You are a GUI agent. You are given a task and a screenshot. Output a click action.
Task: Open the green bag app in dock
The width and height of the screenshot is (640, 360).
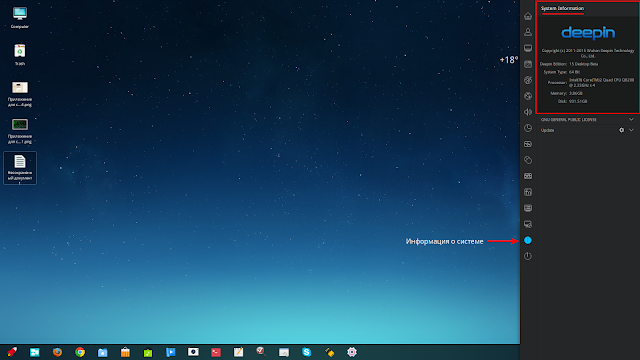click(148, 352)
